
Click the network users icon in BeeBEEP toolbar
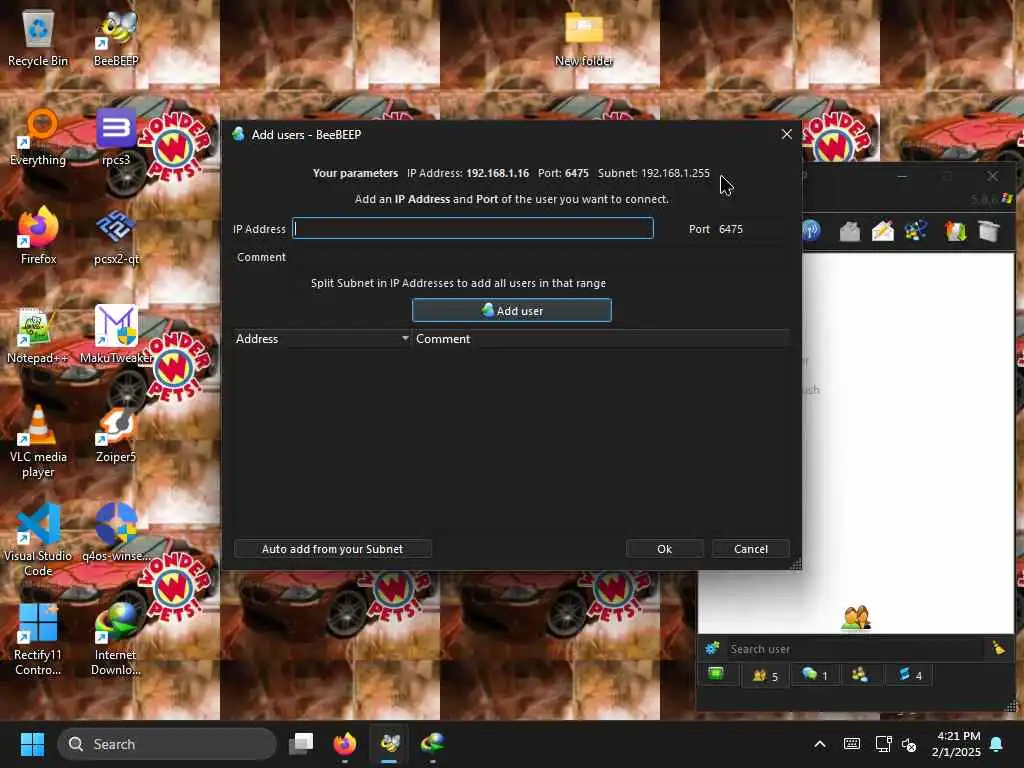pos(916,231)
